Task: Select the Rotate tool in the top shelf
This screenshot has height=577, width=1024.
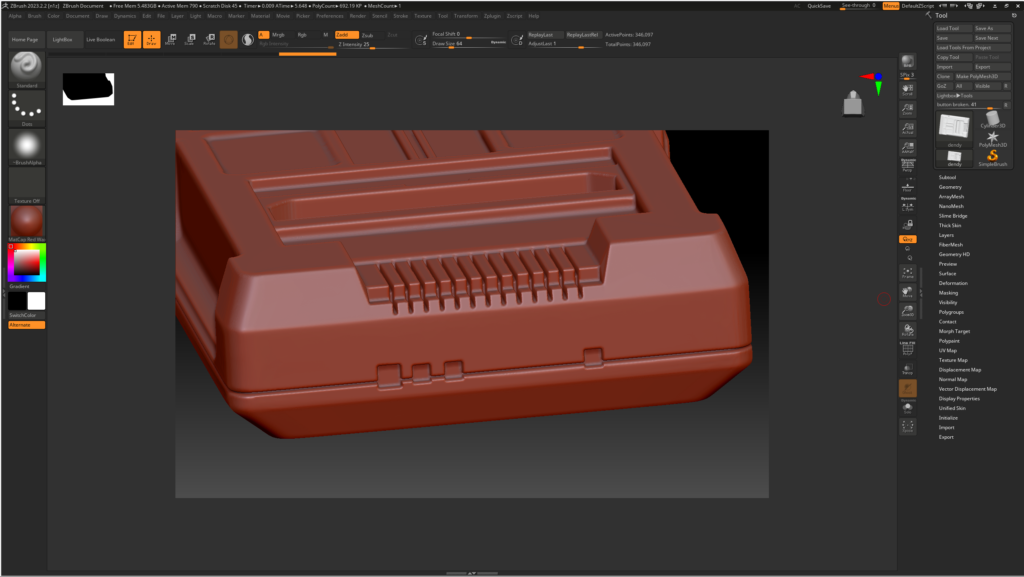Action: (x=211, y=39)
